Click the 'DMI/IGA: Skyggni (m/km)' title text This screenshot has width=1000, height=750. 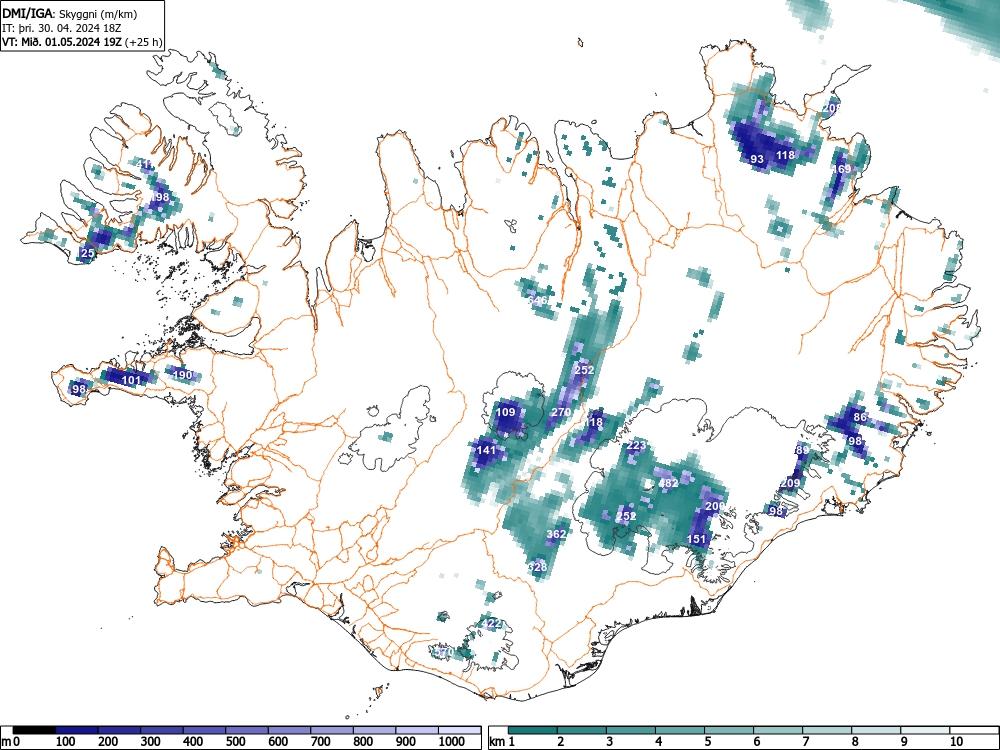click(70, 14)
